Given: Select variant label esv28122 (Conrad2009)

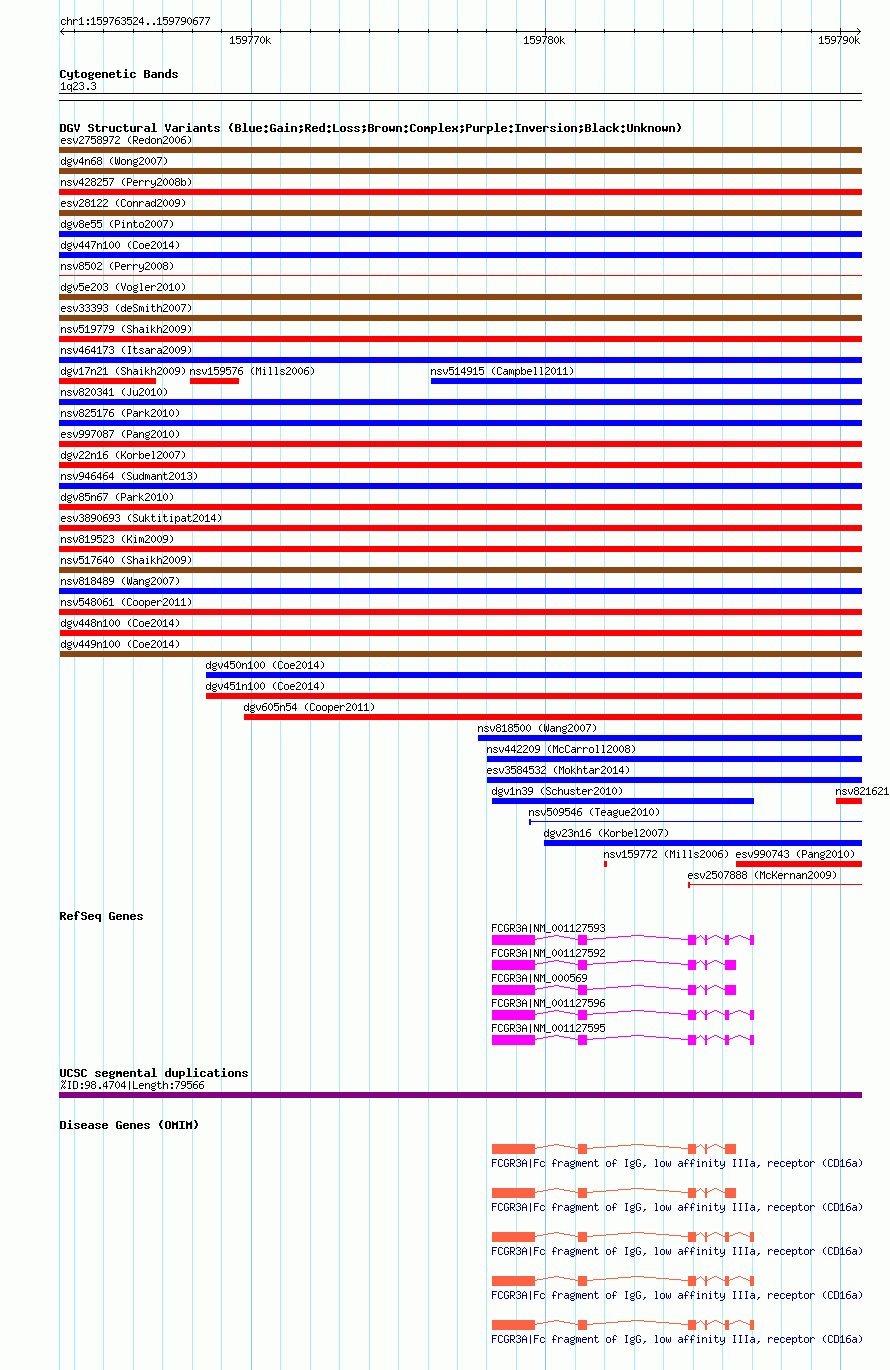Looking at the screenshot, I should (x=123, y=203).
